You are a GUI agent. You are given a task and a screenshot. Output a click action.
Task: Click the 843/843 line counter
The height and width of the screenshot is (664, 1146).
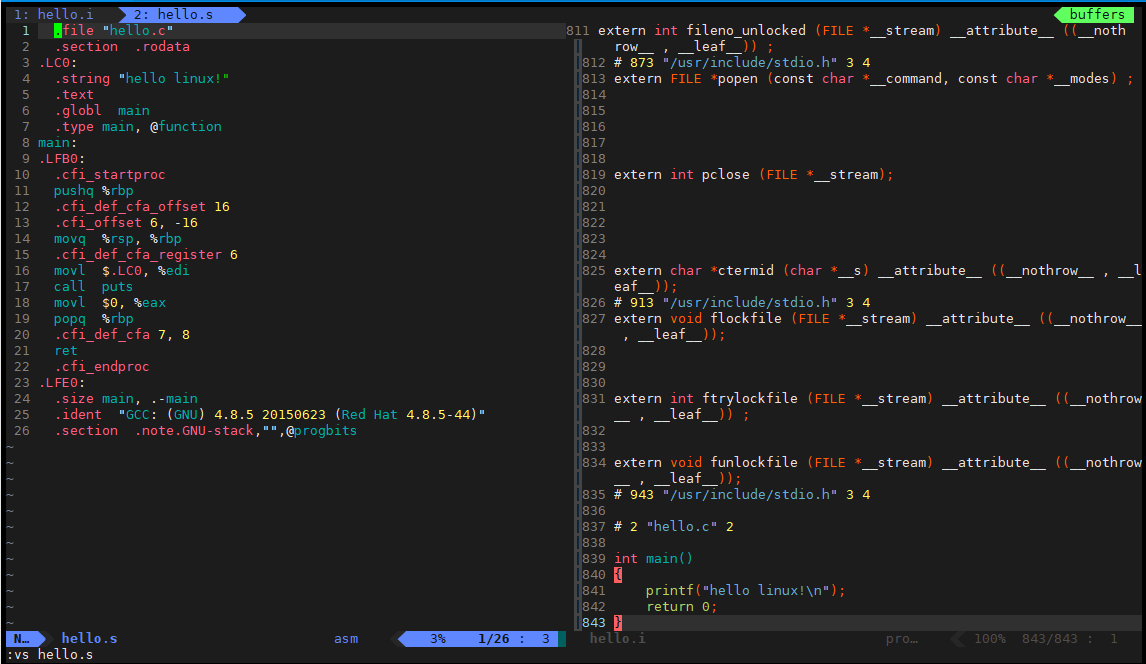[x=1050, y=638]
